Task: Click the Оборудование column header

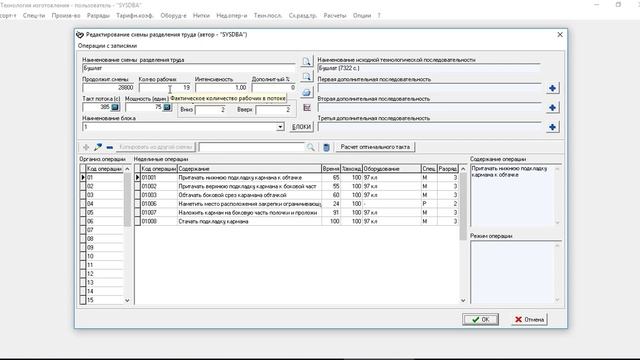Action: click(392, 169)
